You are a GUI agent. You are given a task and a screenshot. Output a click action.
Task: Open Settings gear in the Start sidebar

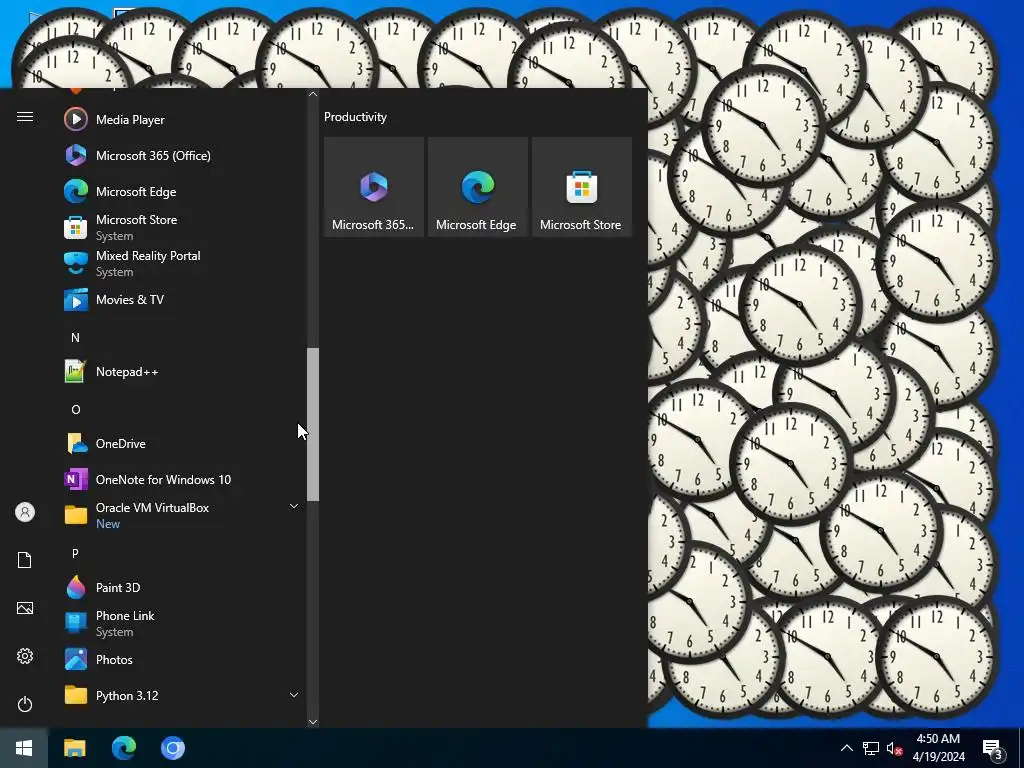[x=25, y=656]
